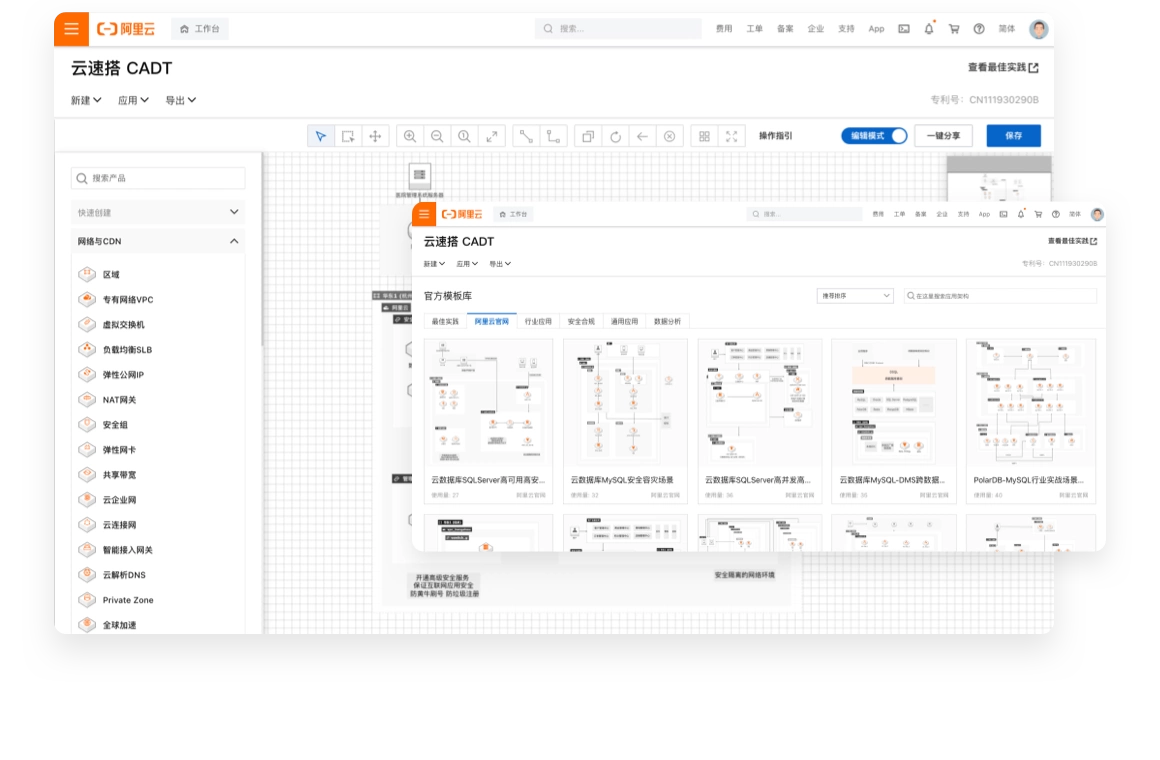
Task: Click 操作指引 guide link
Action: [x=775, y=136]
